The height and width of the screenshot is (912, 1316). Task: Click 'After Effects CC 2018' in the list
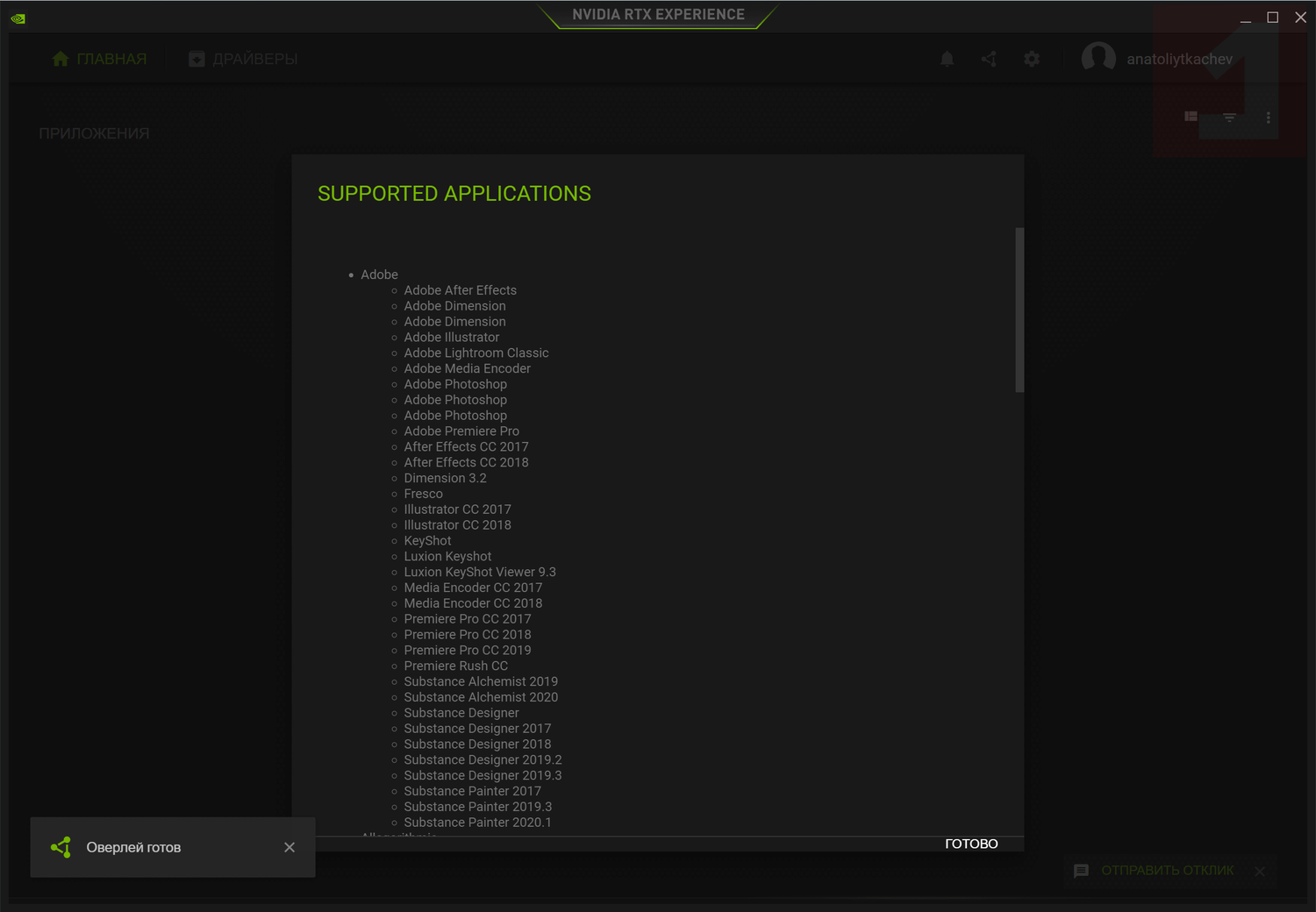[467, 463]
